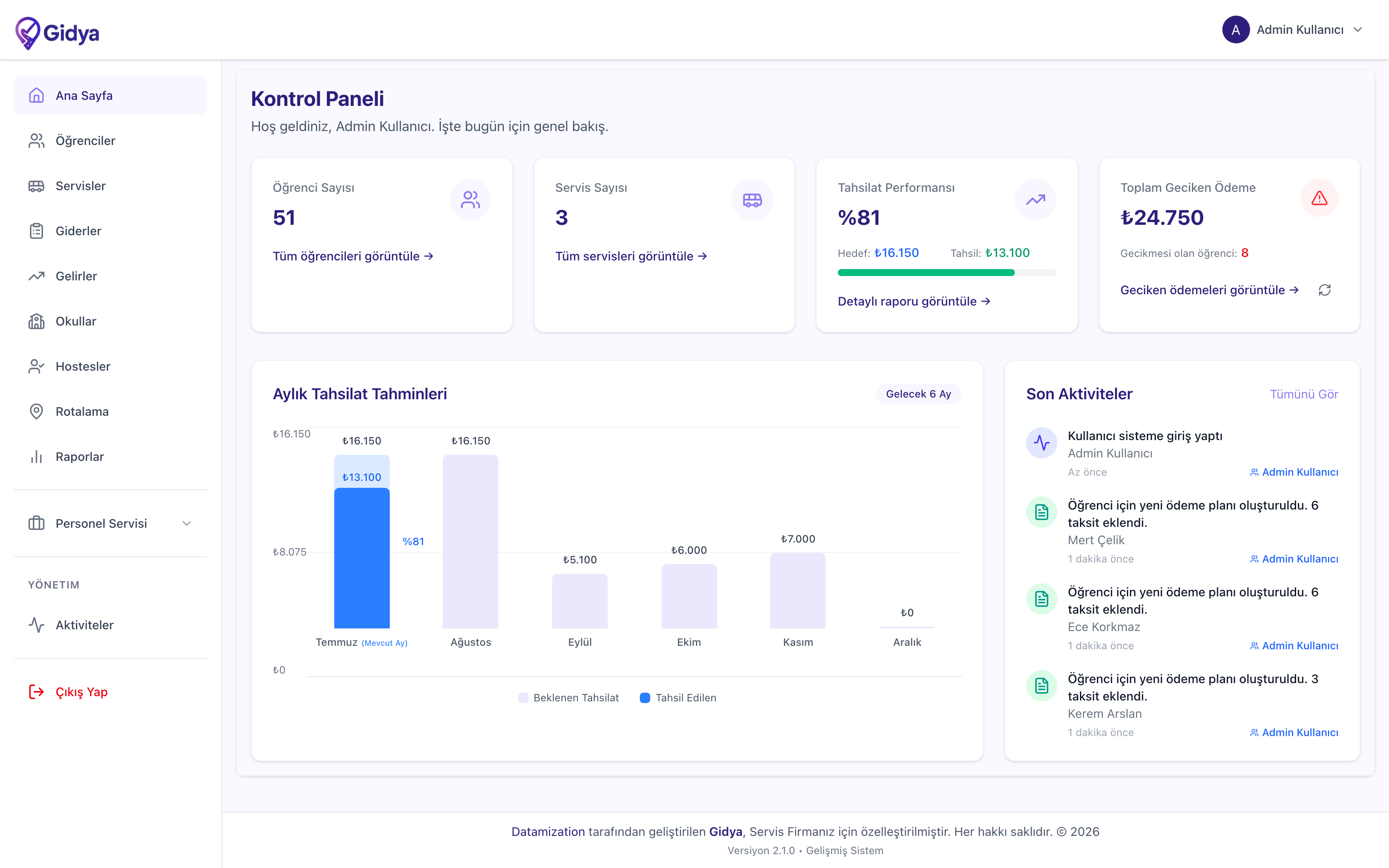
Task: Open the Öğrenciler menu item
Action: click(110, 141)
